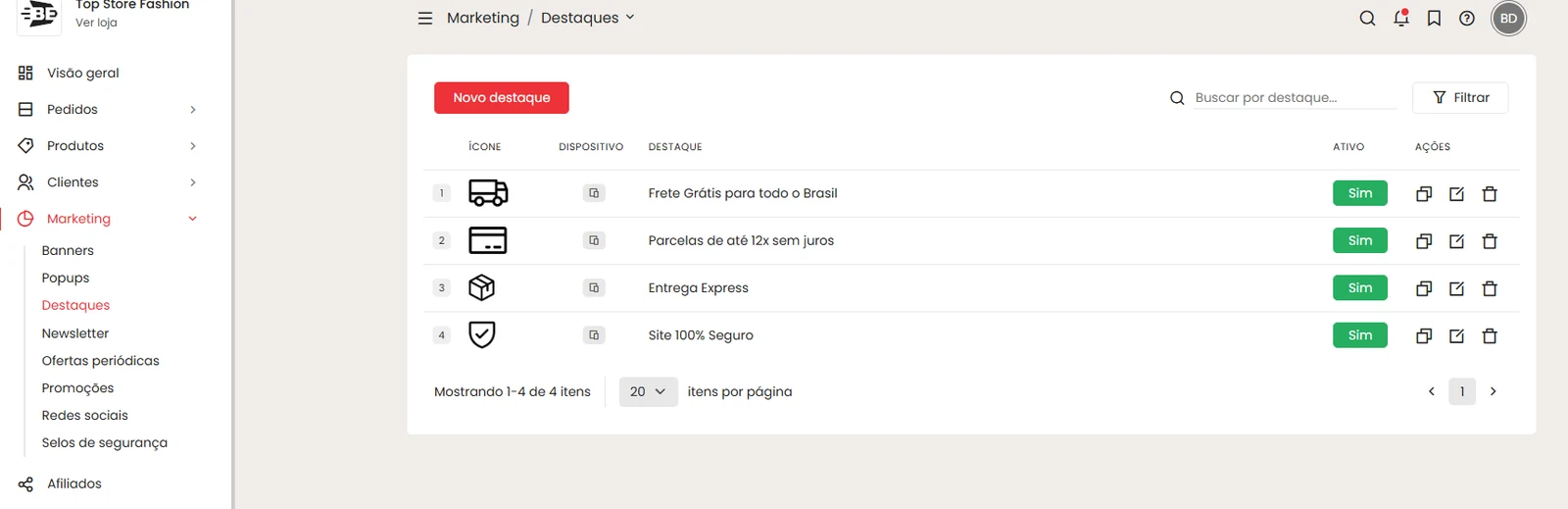This screenshot has width=1568, height=509.
Task: Go to the next page arrow
Action: tap(1494, 391)
